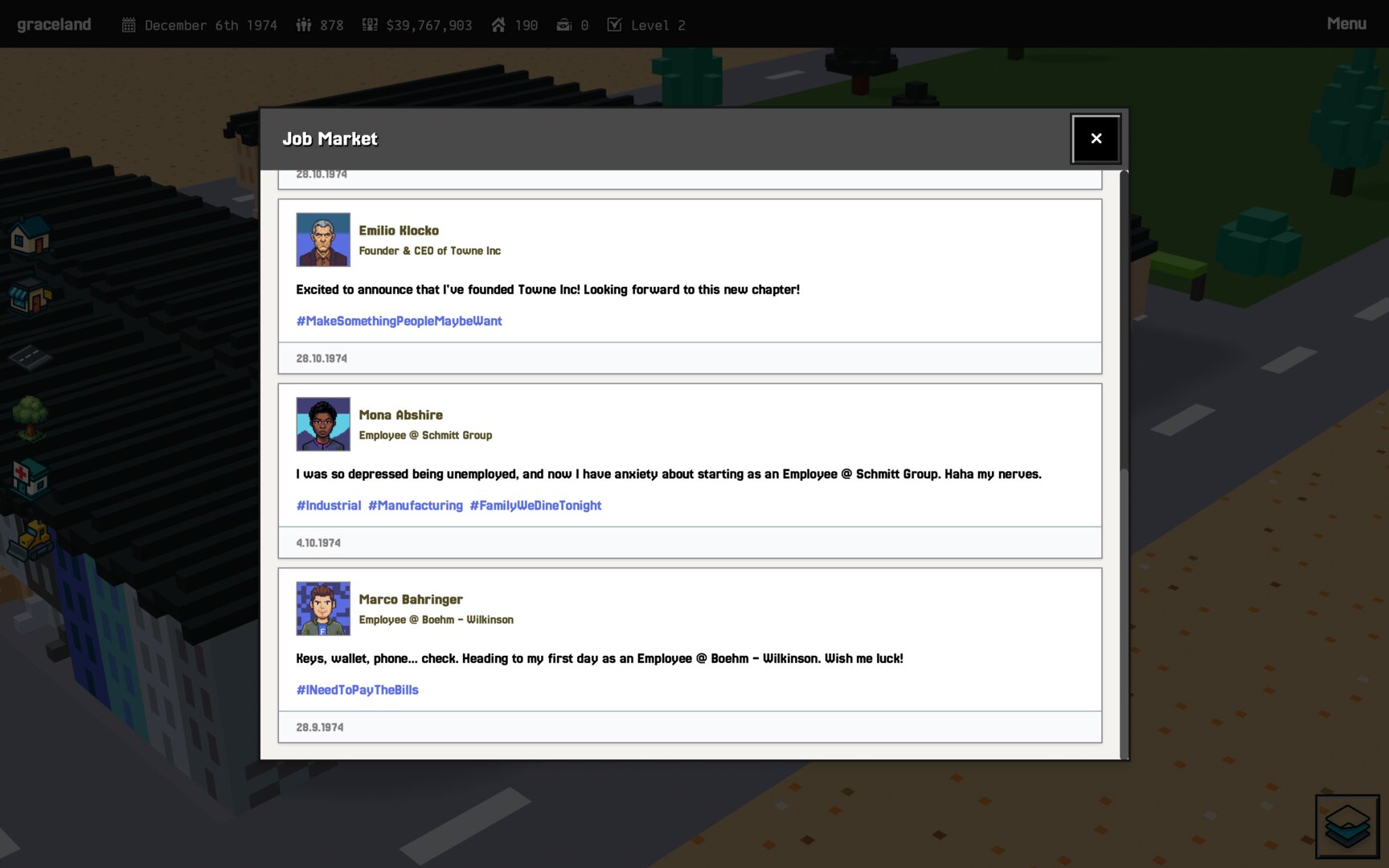The width and height of the screenshot is (1389, 868).
Task: Click the money balance icon
Action: [x=370, y=25]
